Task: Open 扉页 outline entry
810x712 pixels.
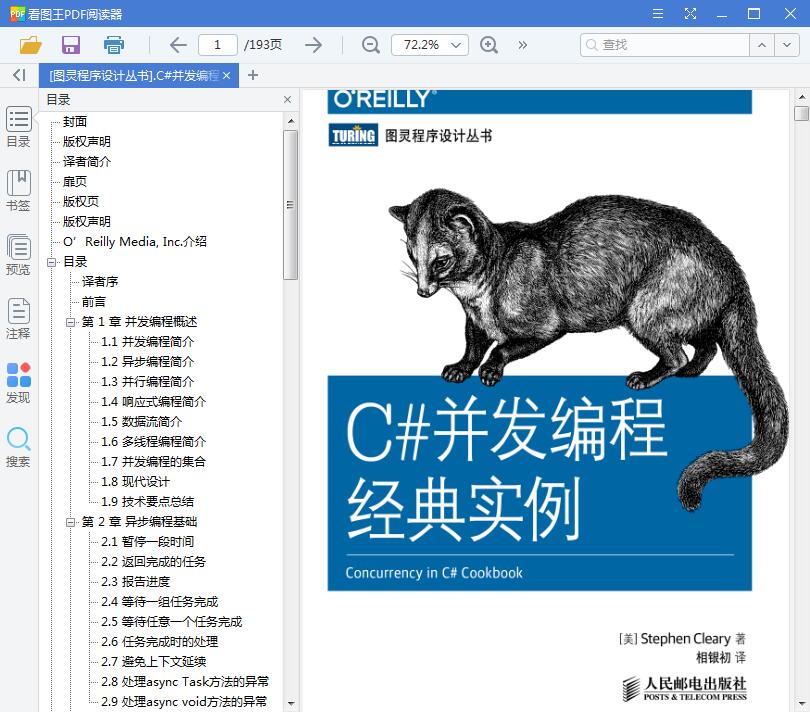Action: click(75, 182)
